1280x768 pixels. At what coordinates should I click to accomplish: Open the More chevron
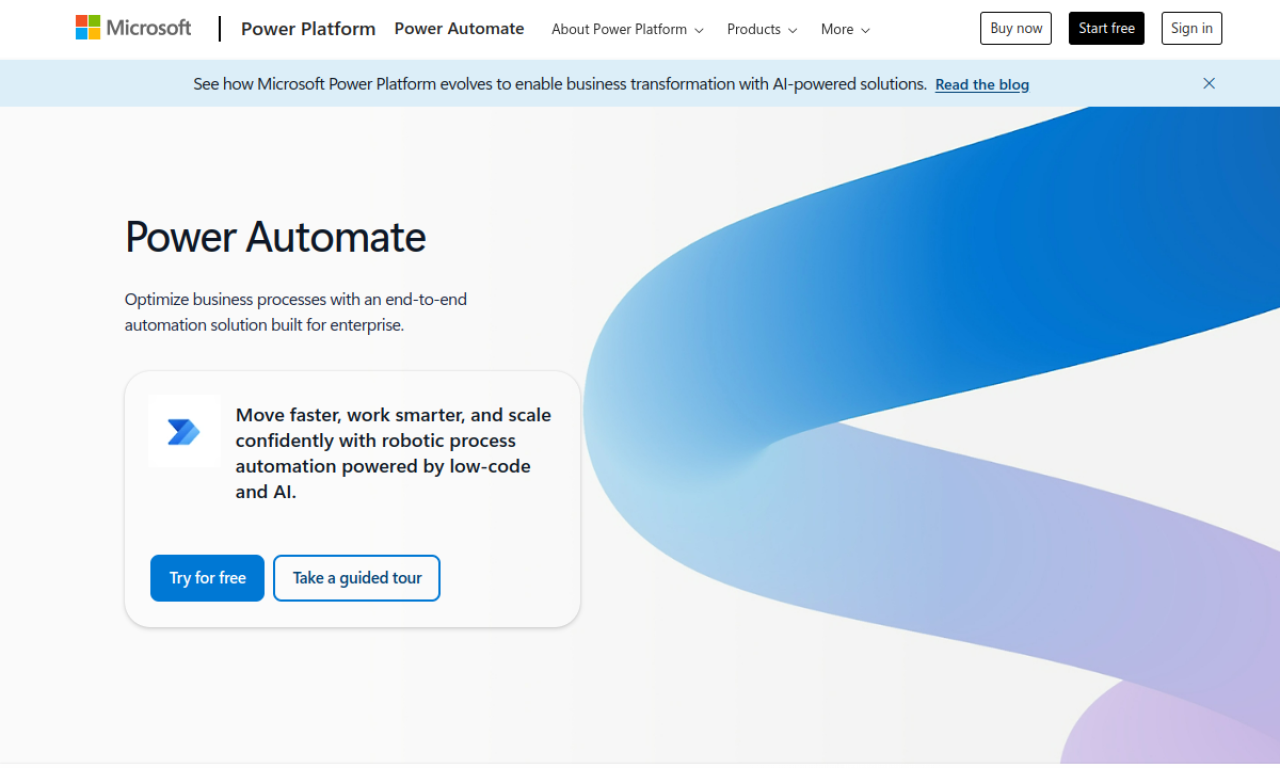pos(866,30)
